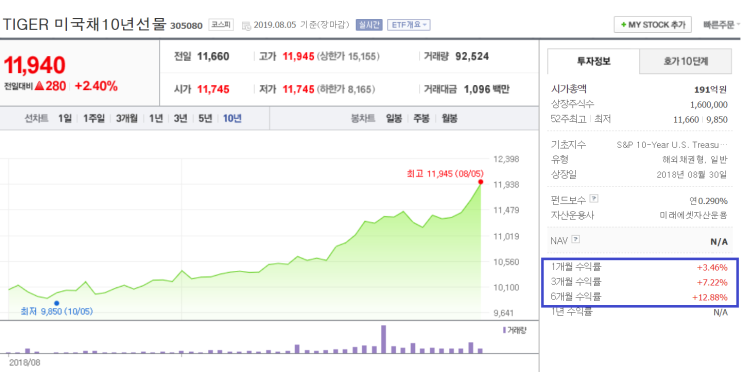Switch to 일봉 candlestick chart

coord(394,118)
